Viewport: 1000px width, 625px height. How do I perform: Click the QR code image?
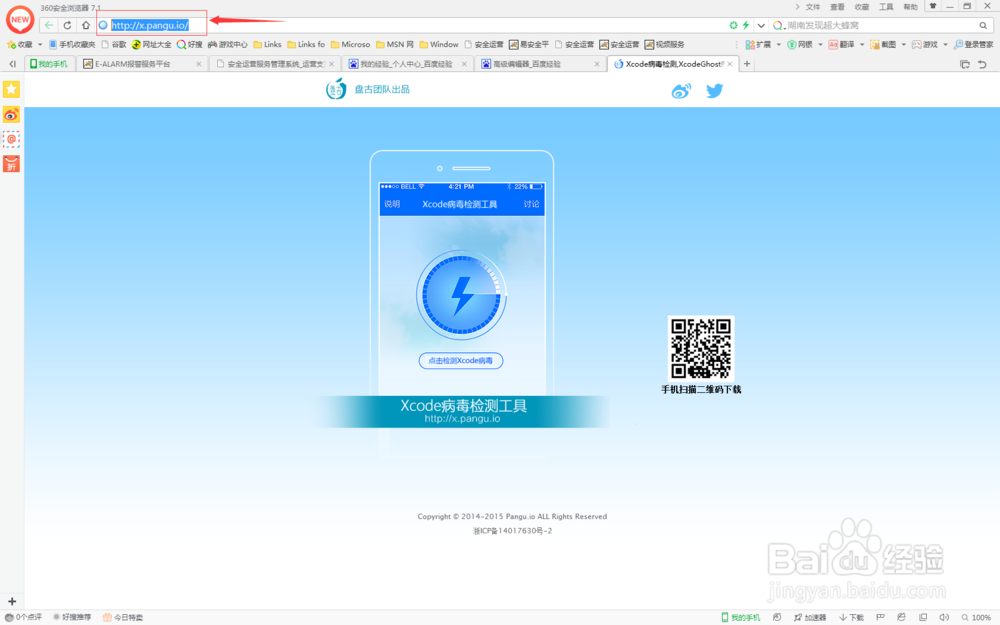click(701, 348)
